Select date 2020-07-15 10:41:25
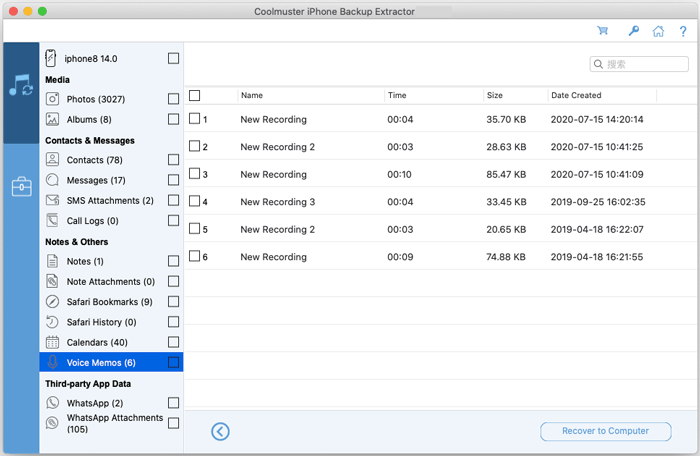 pos(596,147)
